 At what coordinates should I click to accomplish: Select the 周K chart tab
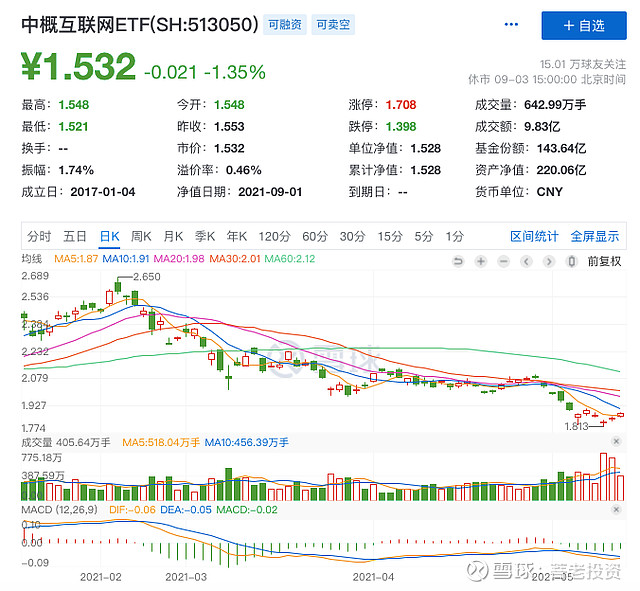pyautogui.click(x=141, y=236)
